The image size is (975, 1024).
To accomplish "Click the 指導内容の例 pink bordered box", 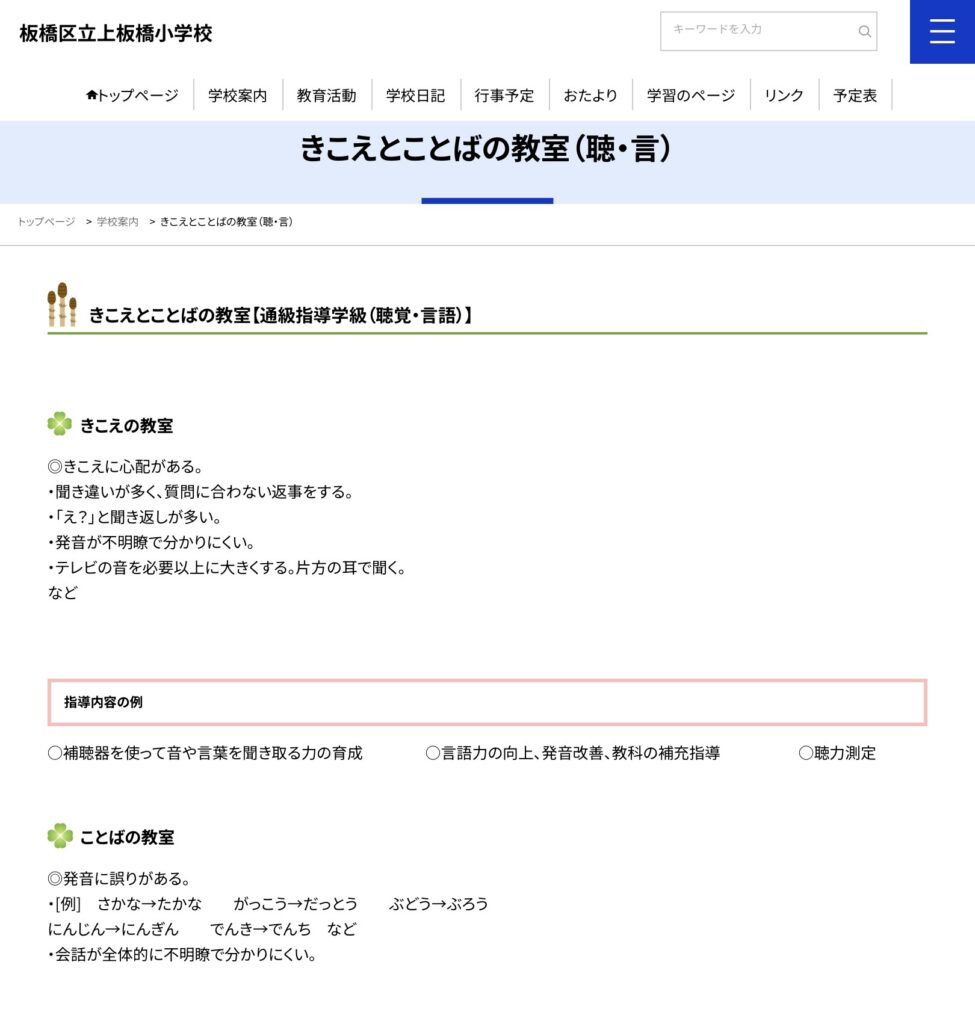I will tap(487, 702).
